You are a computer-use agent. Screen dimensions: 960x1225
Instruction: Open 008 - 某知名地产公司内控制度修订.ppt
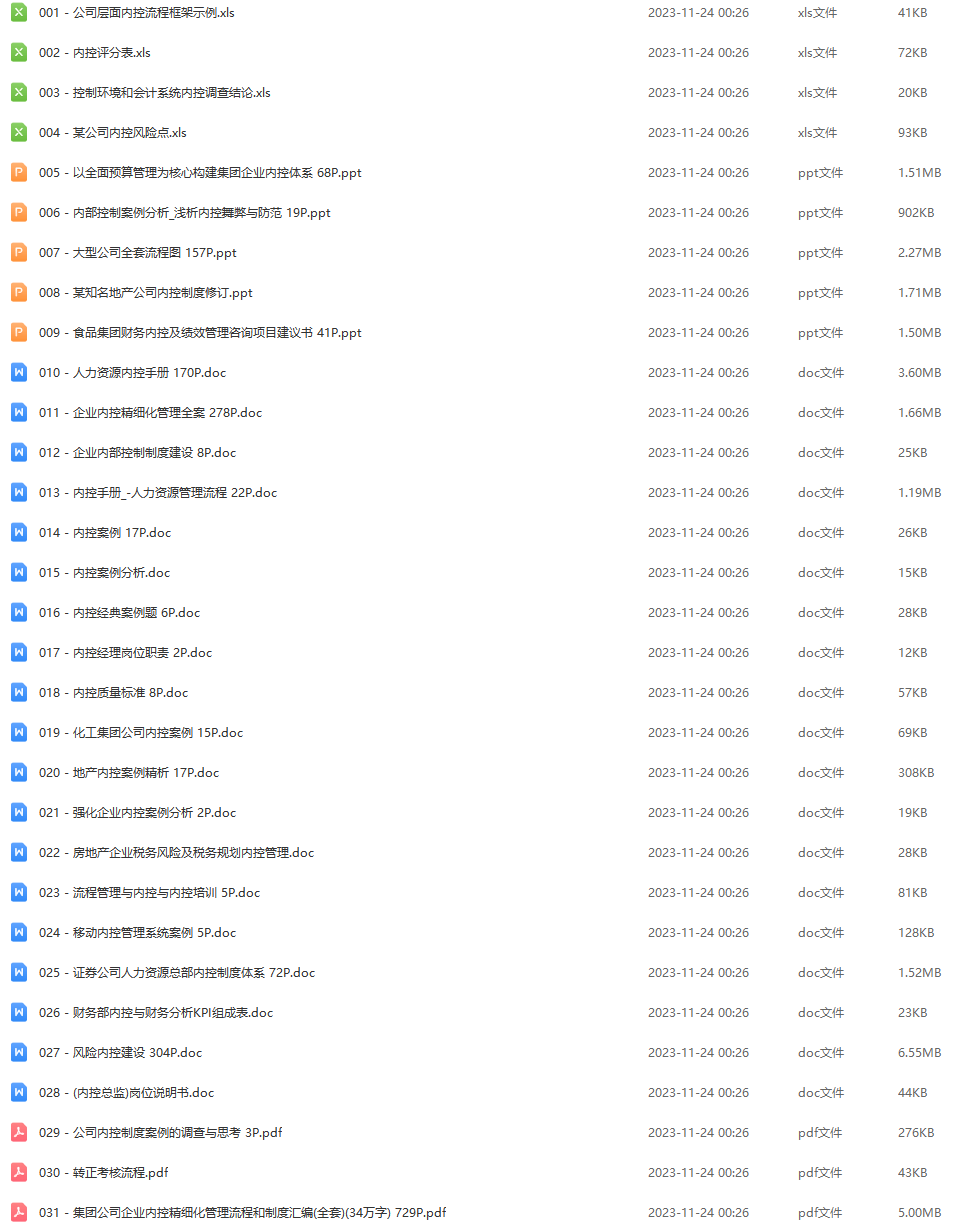coord(146,293)
